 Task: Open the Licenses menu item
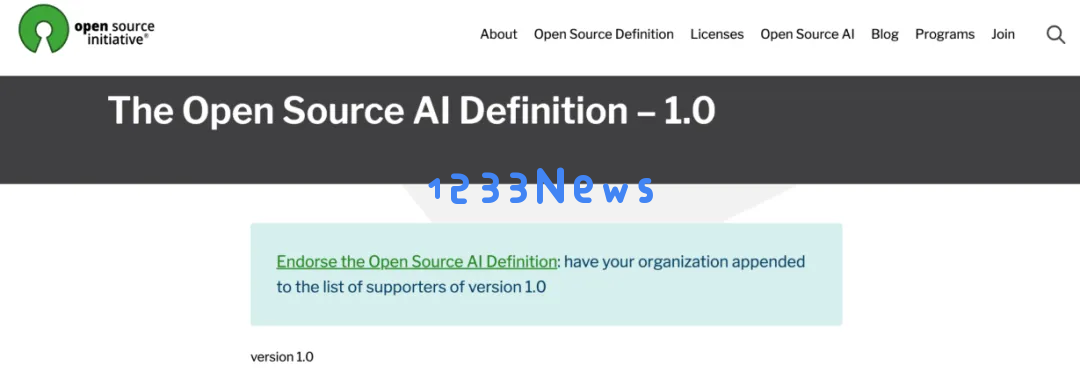(717, 34)
